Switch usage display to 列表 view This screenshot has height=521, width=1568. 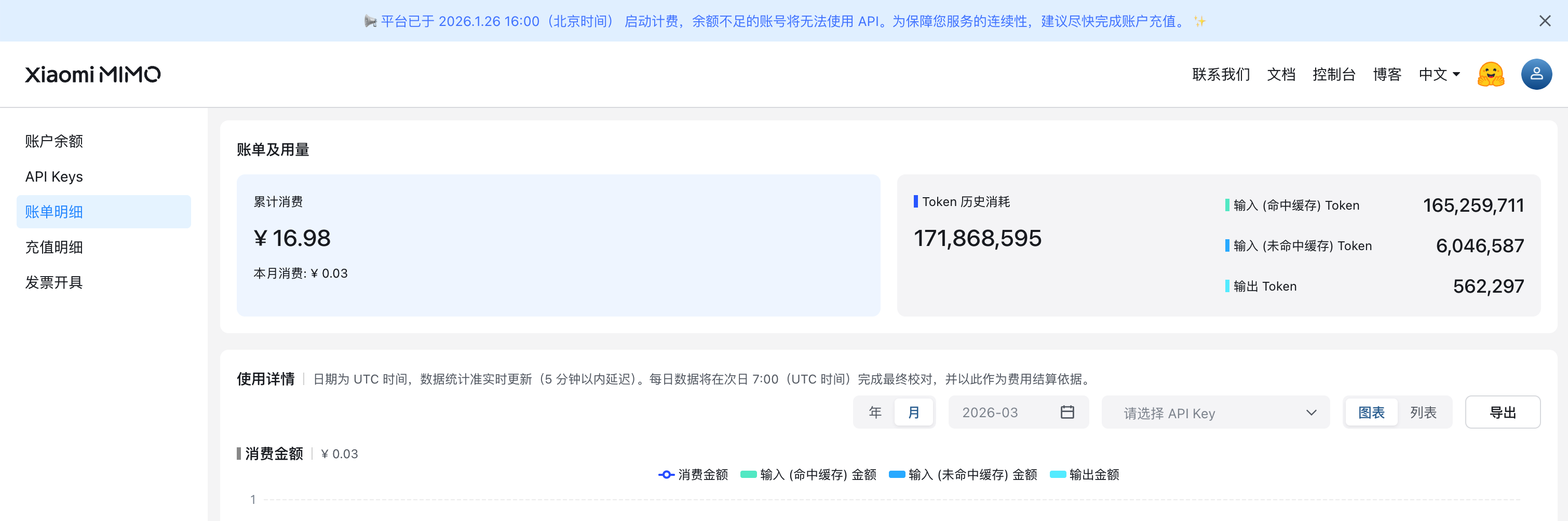[x=1423, y=412]
